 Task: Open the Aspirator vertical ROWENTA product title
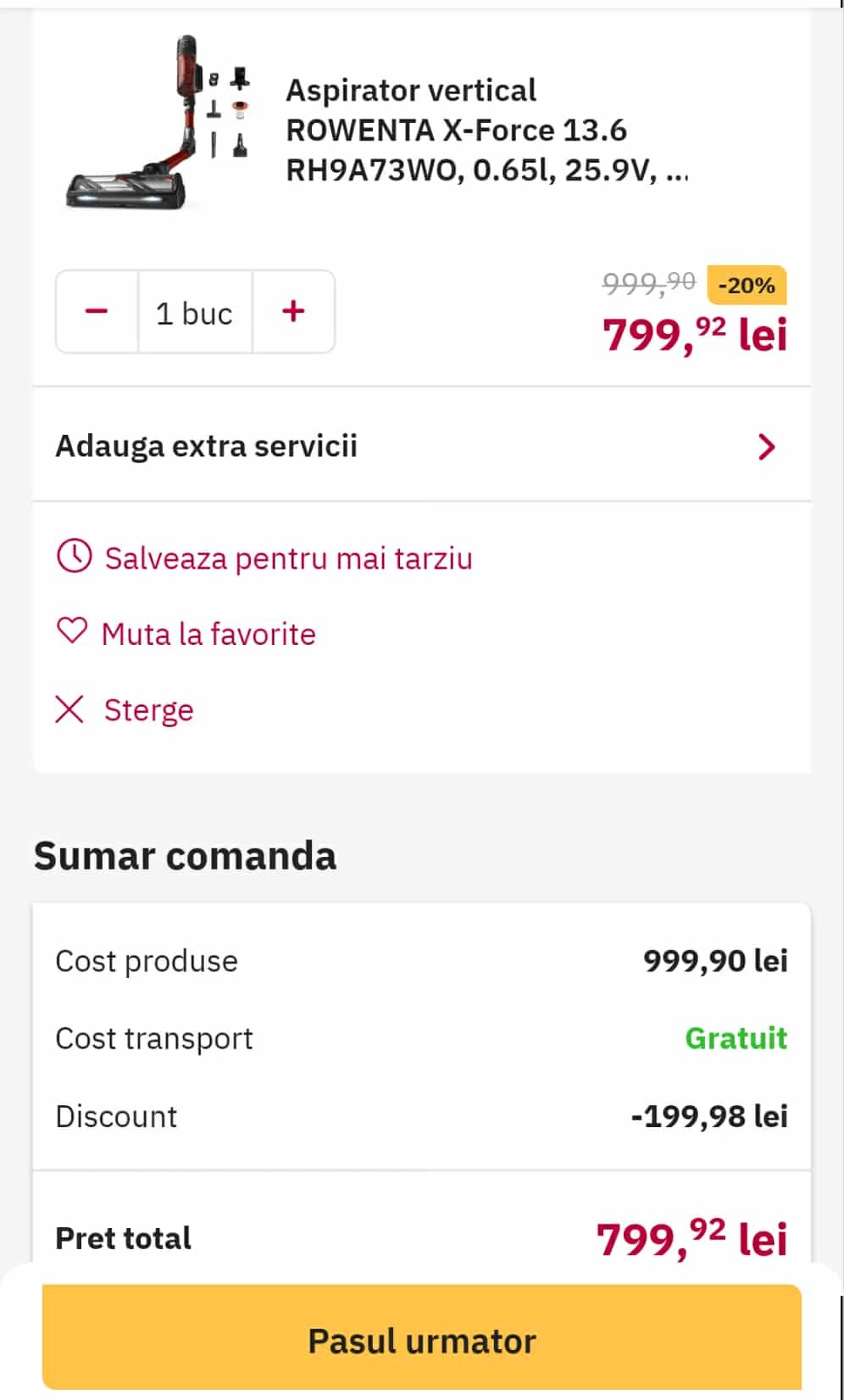(486, 130)
